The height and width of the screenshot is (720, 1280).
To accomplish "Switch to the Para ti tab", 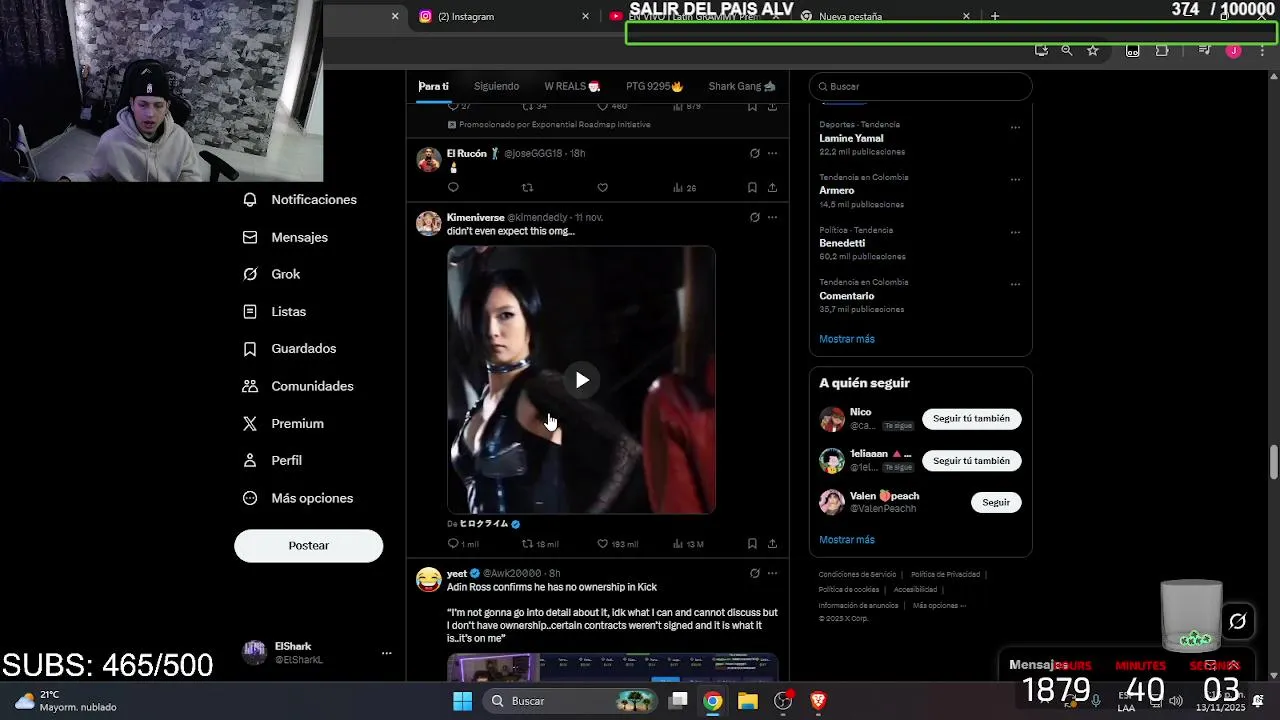I will 433,86.
